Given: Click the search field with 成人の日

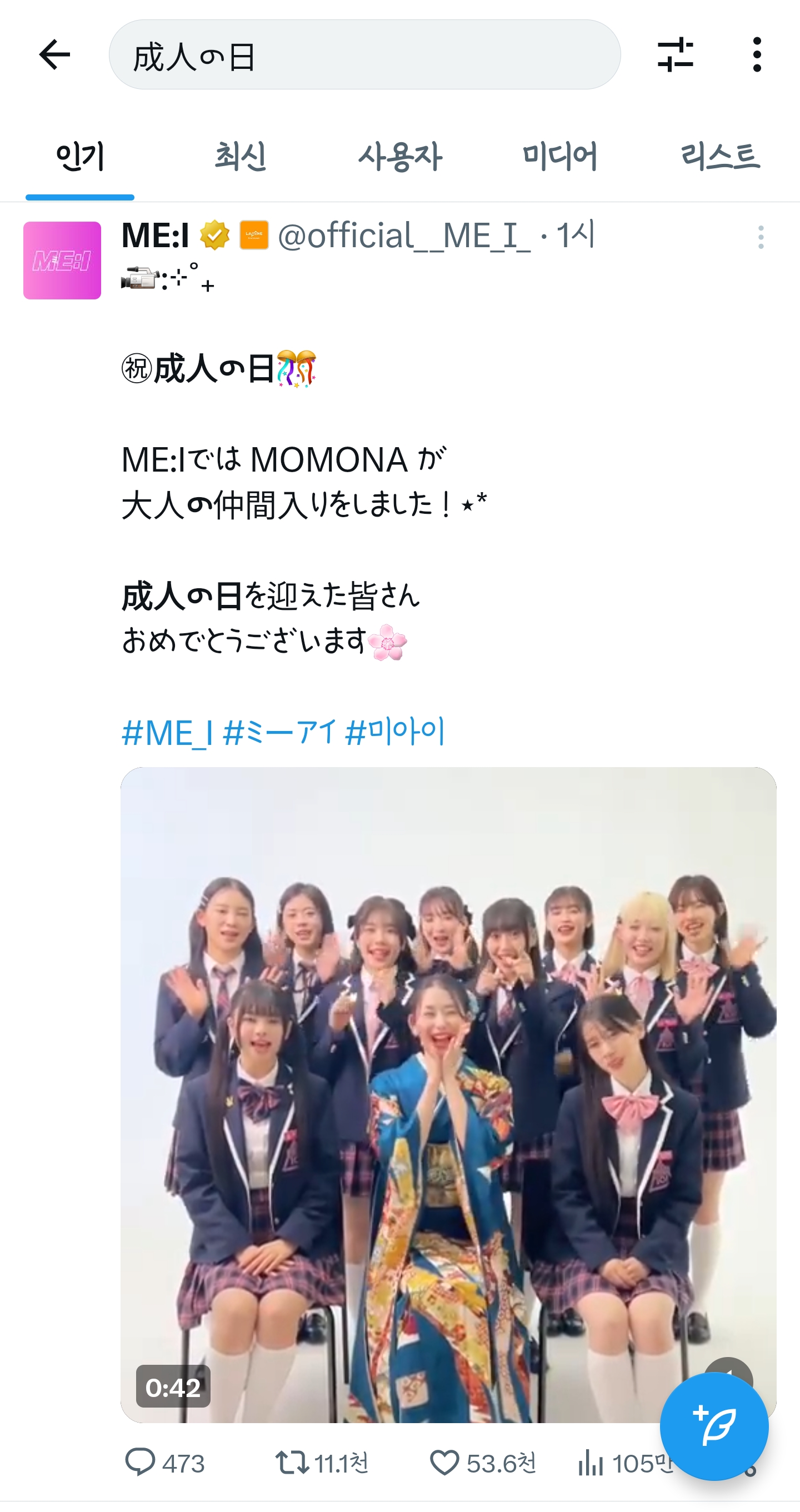Looking at the screenshot, I should tap(364, 54).
